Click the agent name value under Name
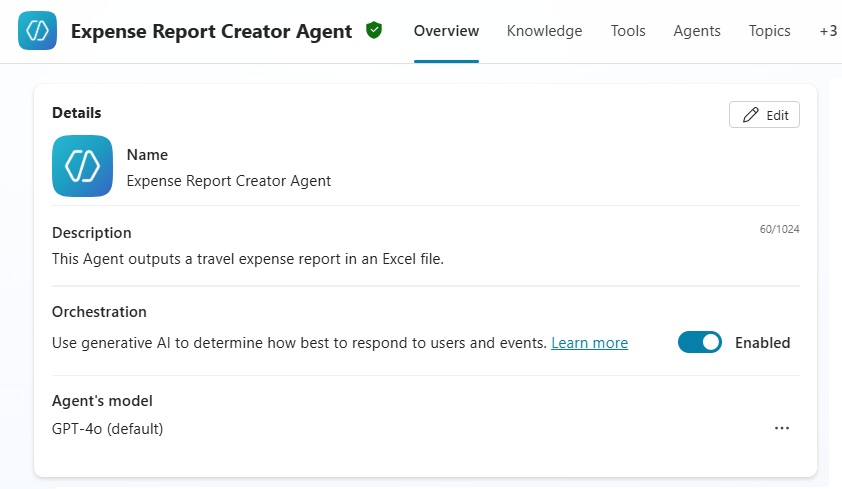 point(228,181)
